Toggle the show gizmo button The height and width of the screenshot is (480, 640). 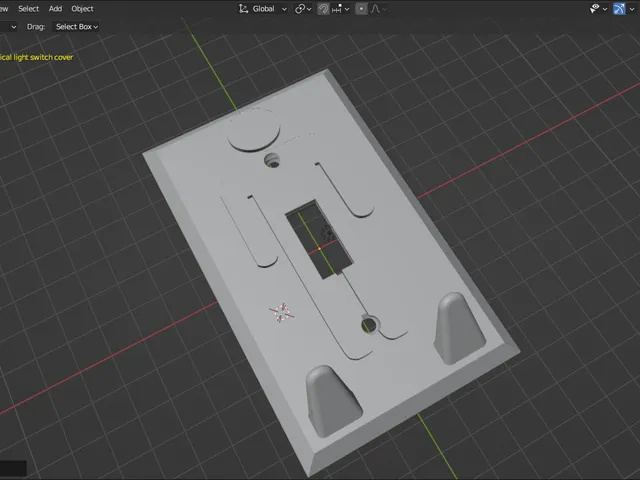[x=619, y=9]
